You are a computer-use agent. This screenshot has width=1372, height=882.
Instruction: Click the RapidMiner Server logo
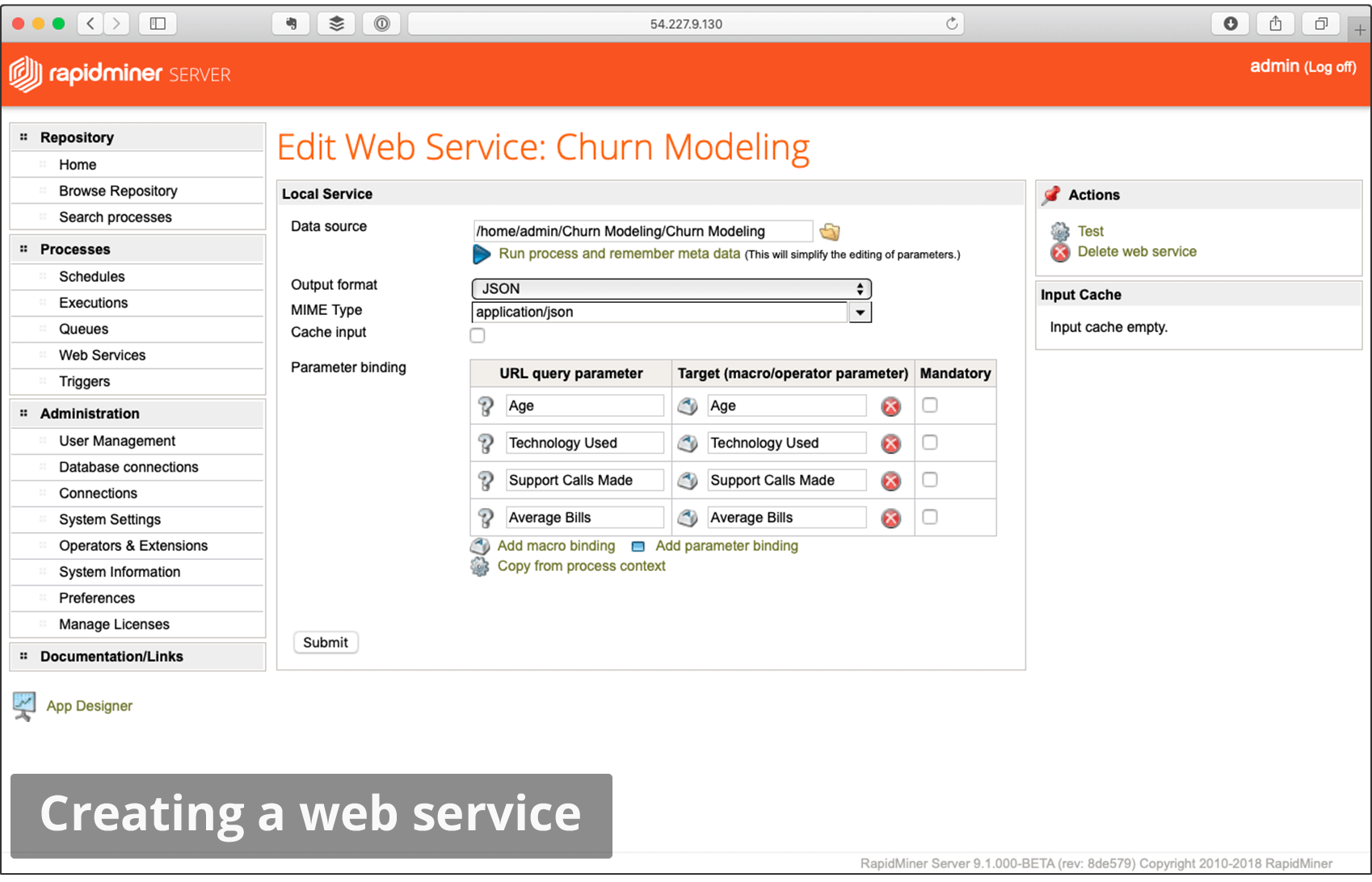coord(120,74)
